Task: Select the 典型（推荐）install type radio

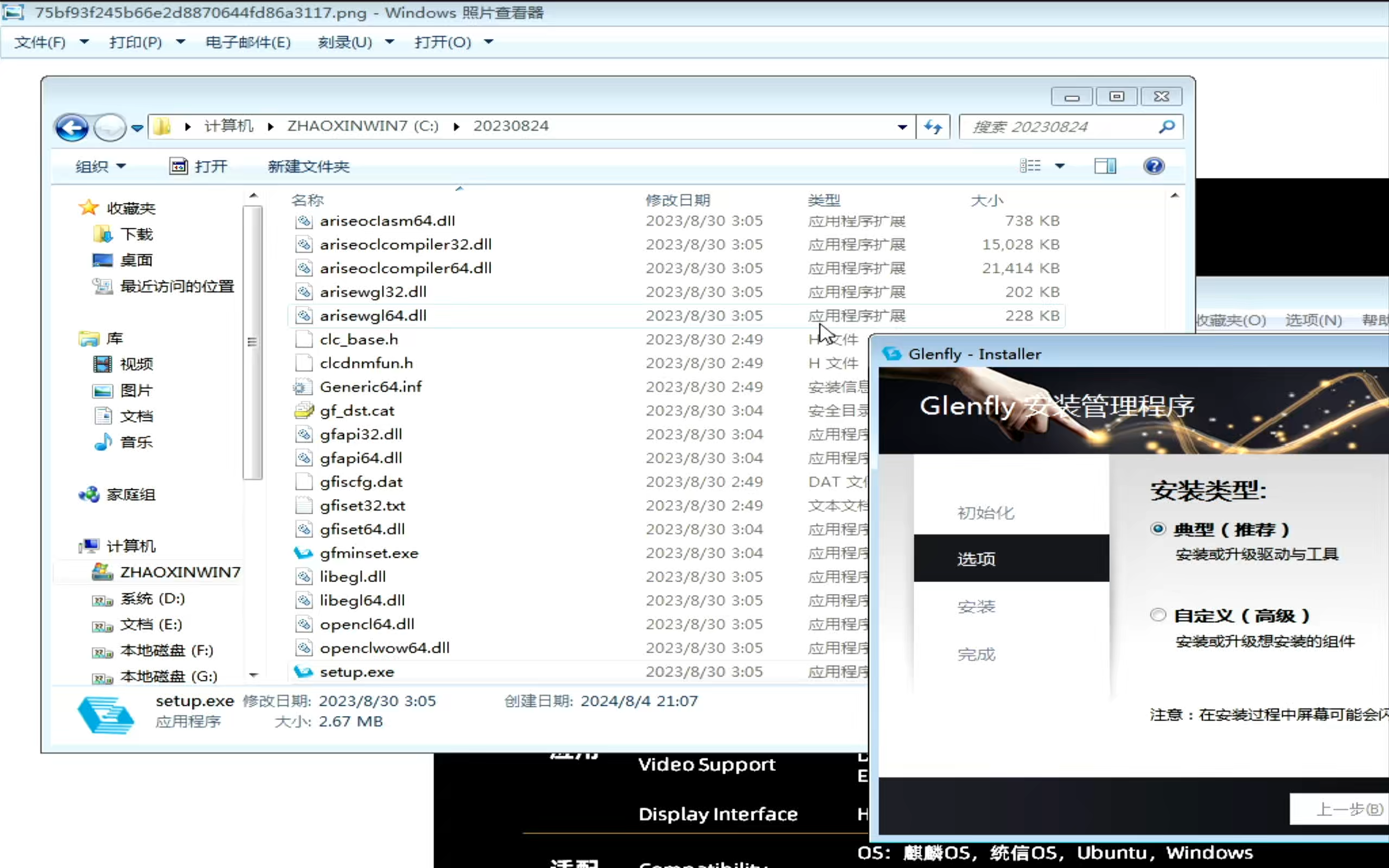Action: point(1158,529)
